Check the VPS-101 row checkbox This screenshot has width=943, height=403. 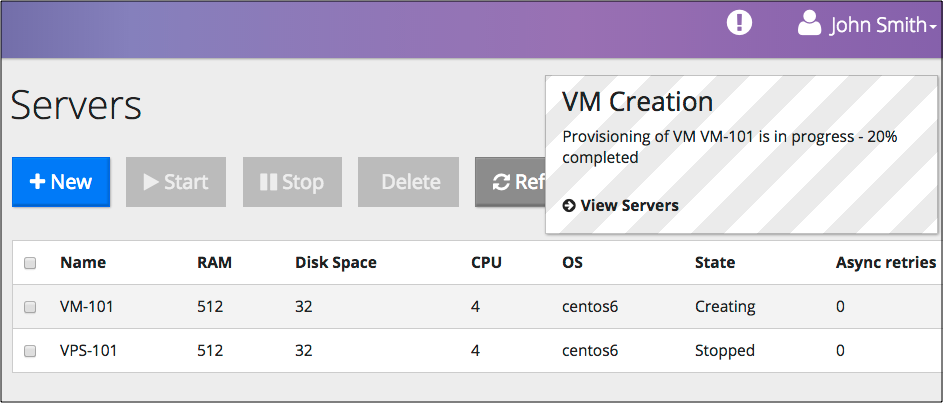(x=30, y=351)
